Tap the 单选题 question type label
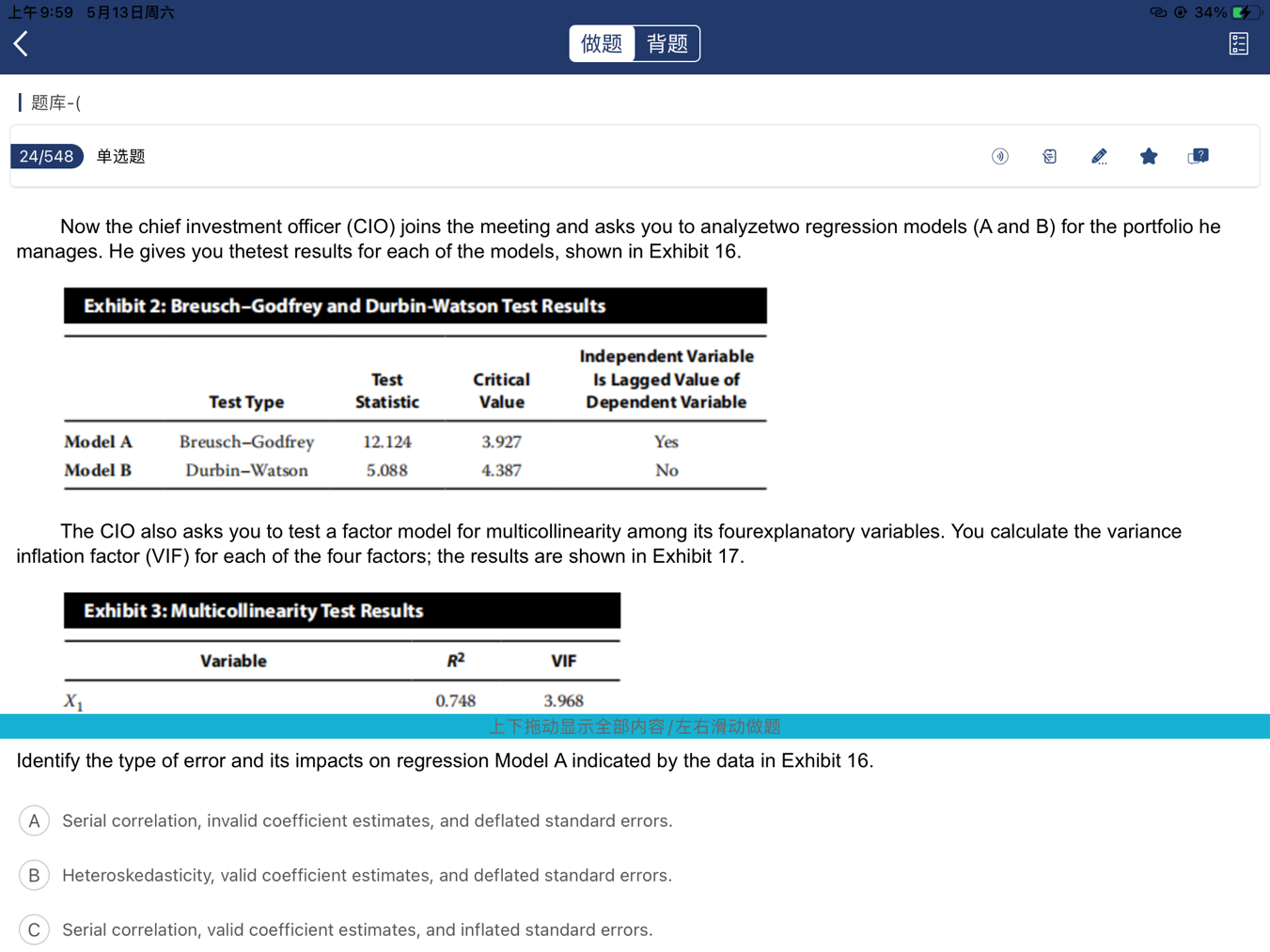 point(121,156)
